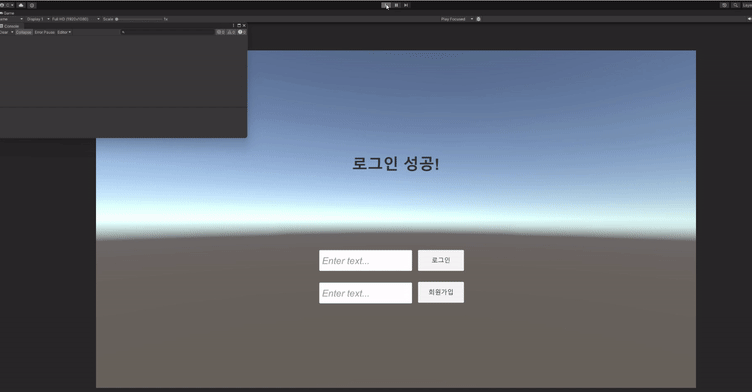752x392 pixels.
Task: Open the Full HD resolution dropdown
Action: tap(75, 19)
